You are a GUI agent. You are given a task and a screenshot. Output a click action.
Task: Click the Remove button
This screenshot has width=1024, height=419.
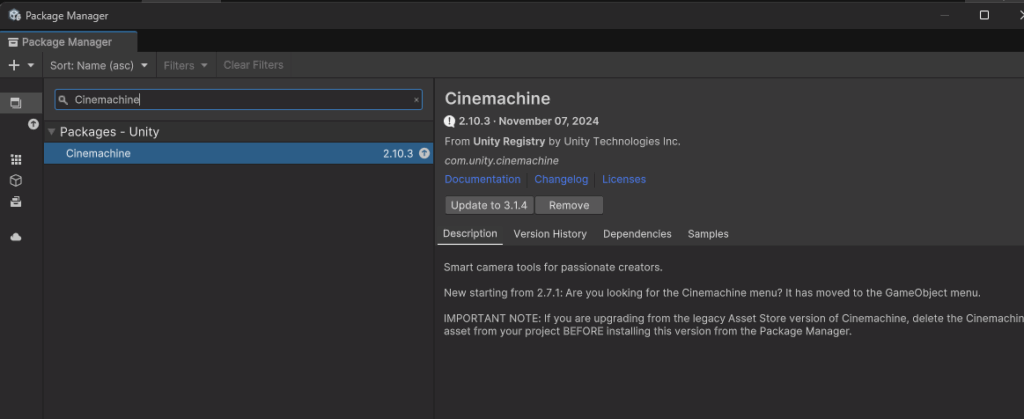coord(569,205)
